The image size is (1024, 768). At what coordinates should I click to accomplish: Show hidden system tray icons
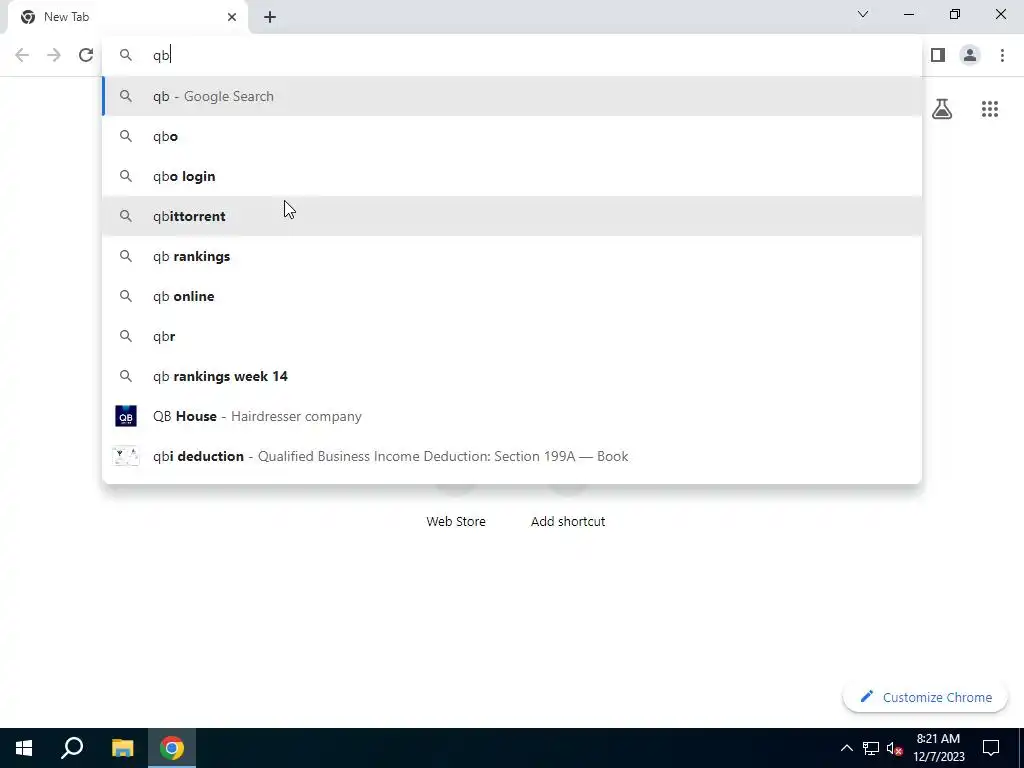click(846, 748)
